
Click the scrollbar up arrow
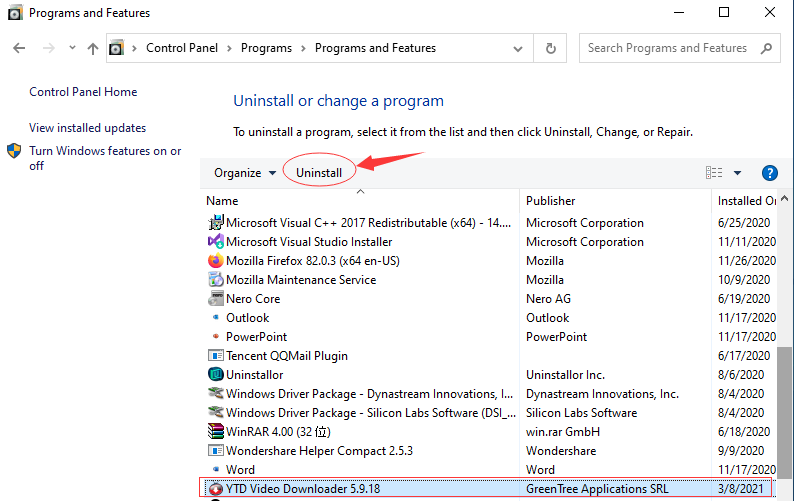[x=785, y=198]
